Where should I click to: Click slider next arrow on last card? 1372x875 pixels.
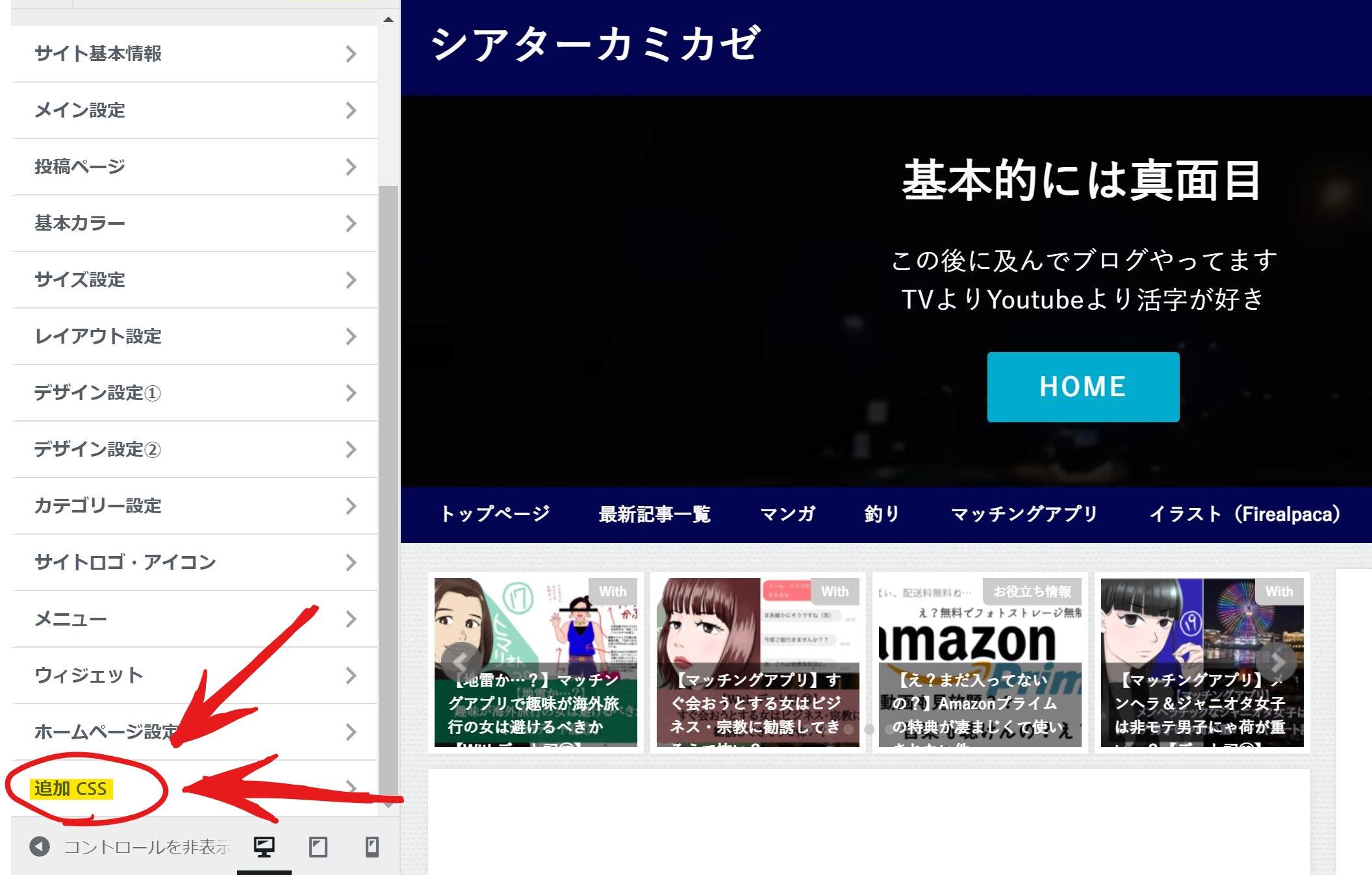pos(1277,663)
